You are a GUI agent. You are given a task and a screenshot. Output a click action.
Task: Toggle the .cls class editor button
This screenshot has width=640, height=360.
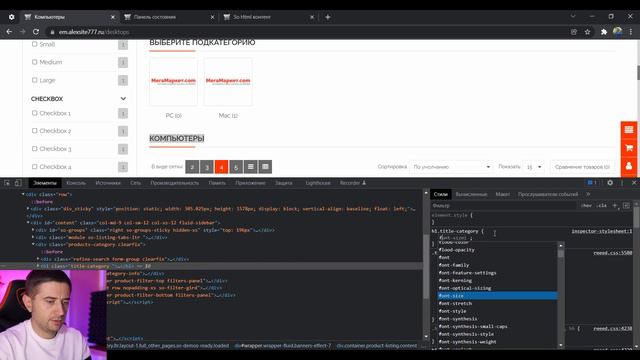(602, 206)
